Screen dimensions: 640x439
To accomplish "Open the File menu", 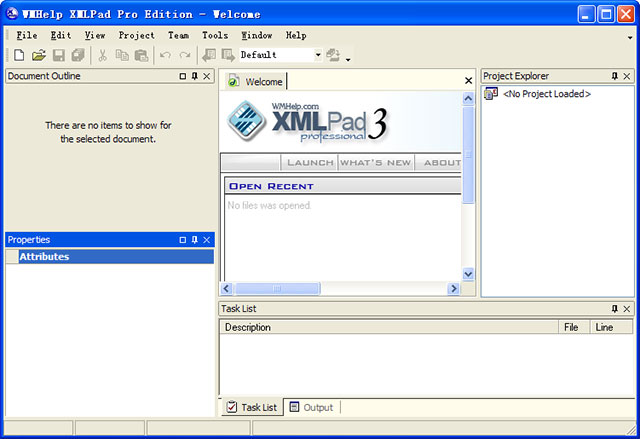I will pyautogui.click(x=27, y=35).
